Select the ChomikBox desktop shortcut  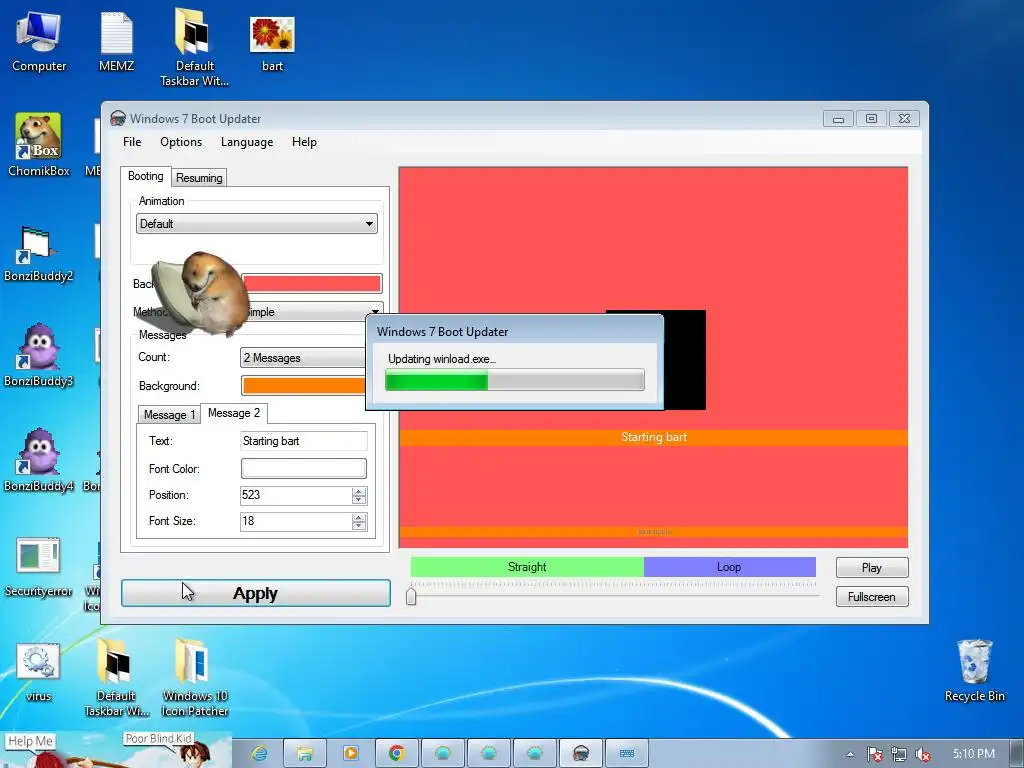pyautogui.click(x=39, y=145)
